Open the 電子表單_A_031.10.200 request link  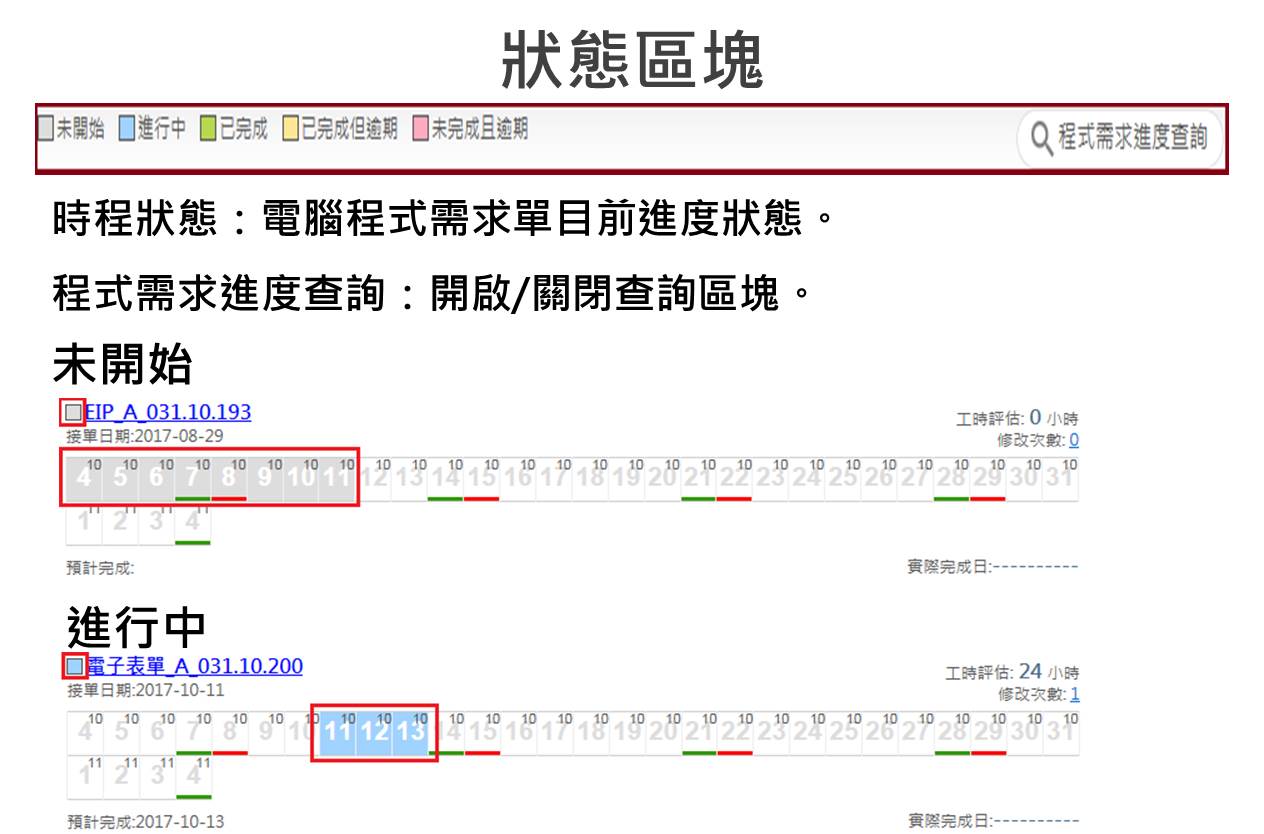point(194,666)
